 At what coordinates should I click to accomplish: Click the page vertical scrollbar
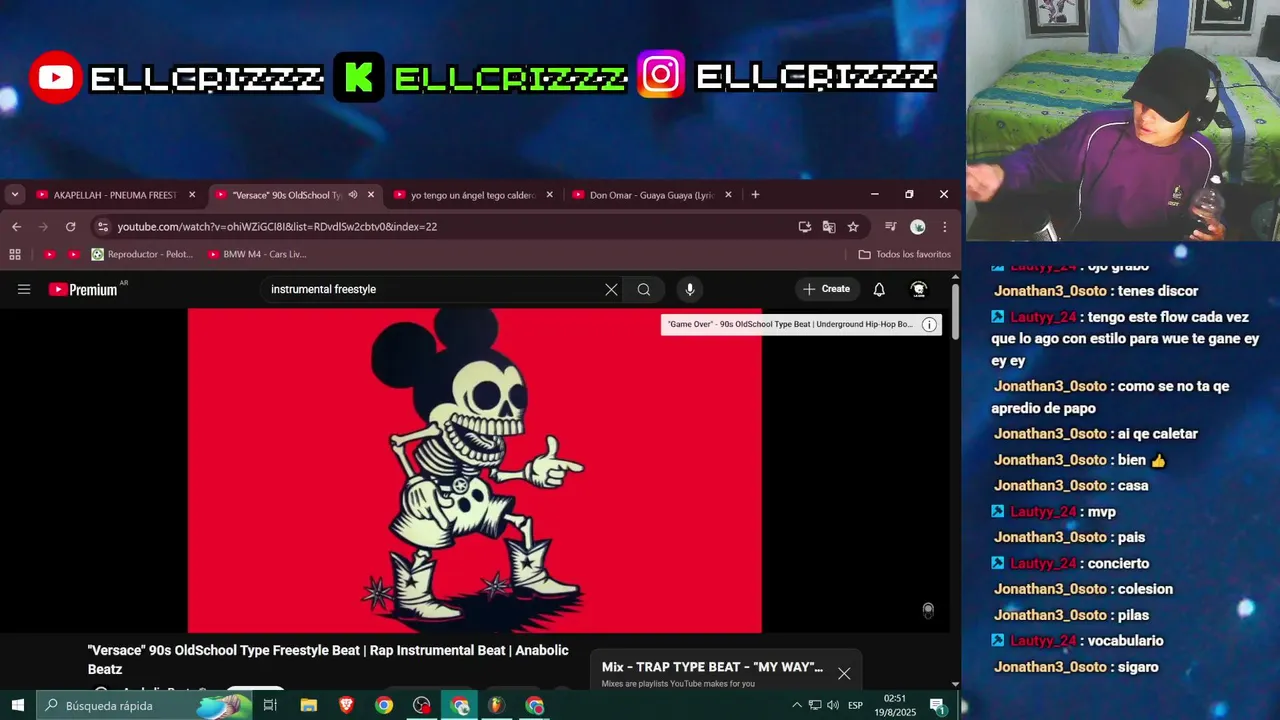955,312
